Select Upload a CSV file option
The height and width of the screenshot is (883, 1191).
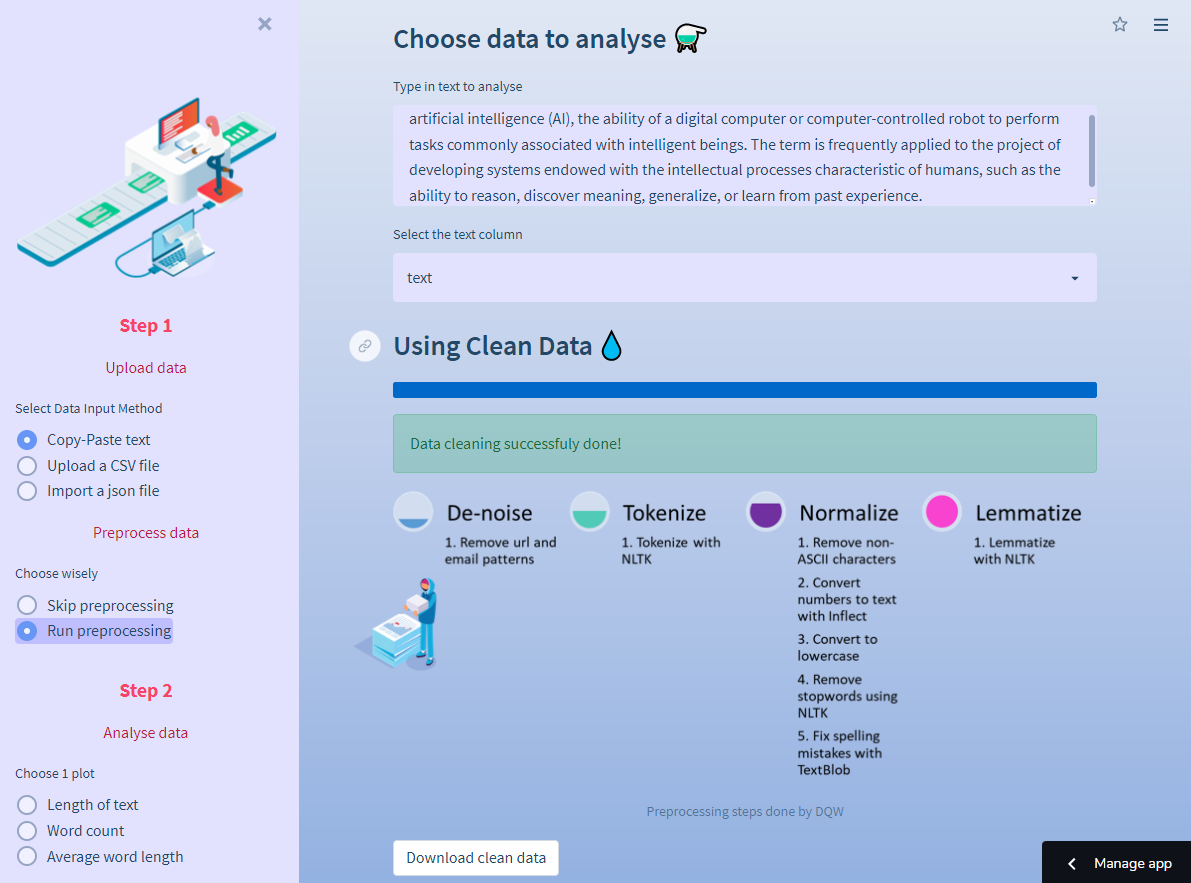(x=27, y=466)
